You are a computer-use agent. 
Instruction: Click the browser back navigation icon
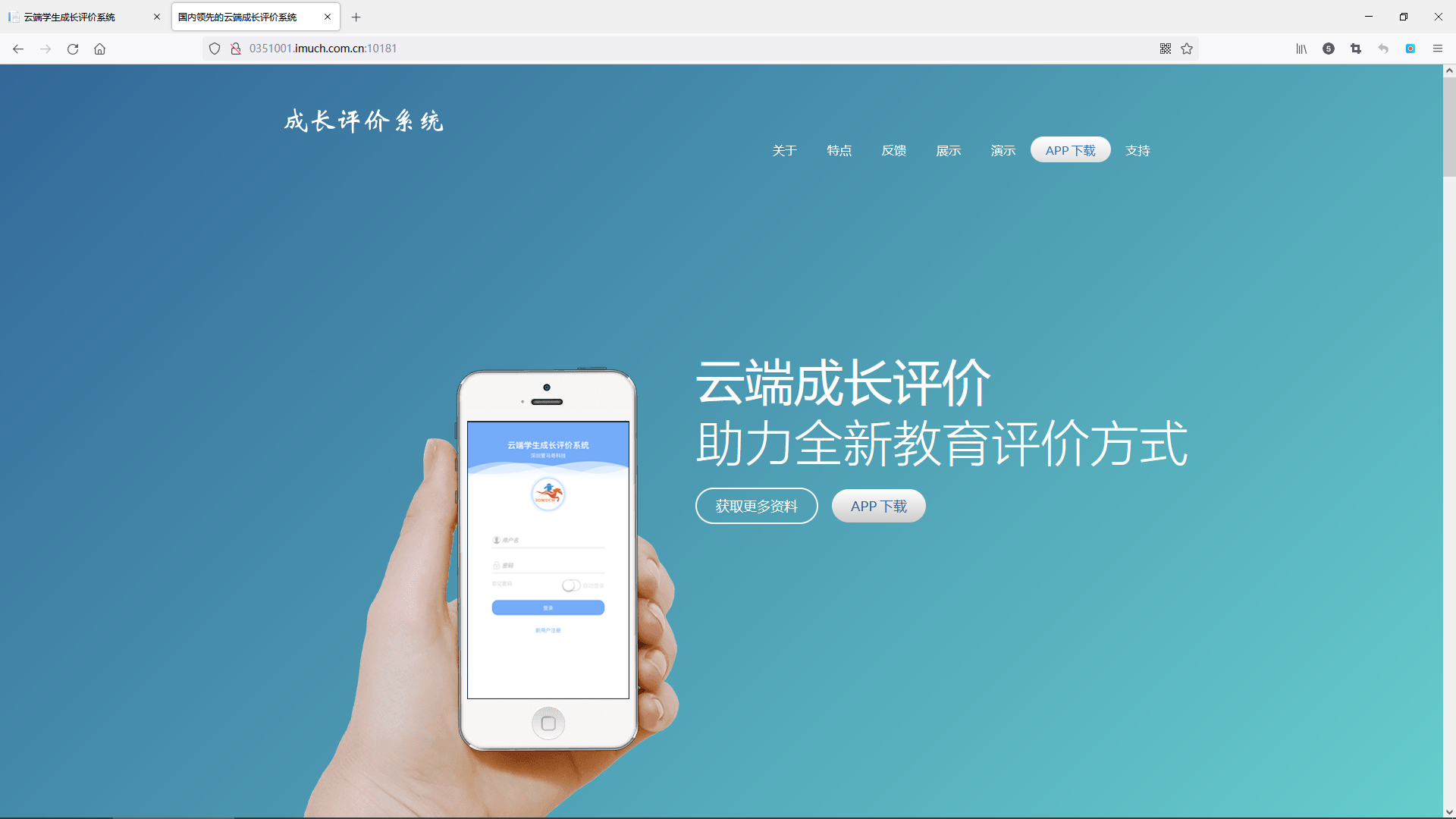[19, 48]
